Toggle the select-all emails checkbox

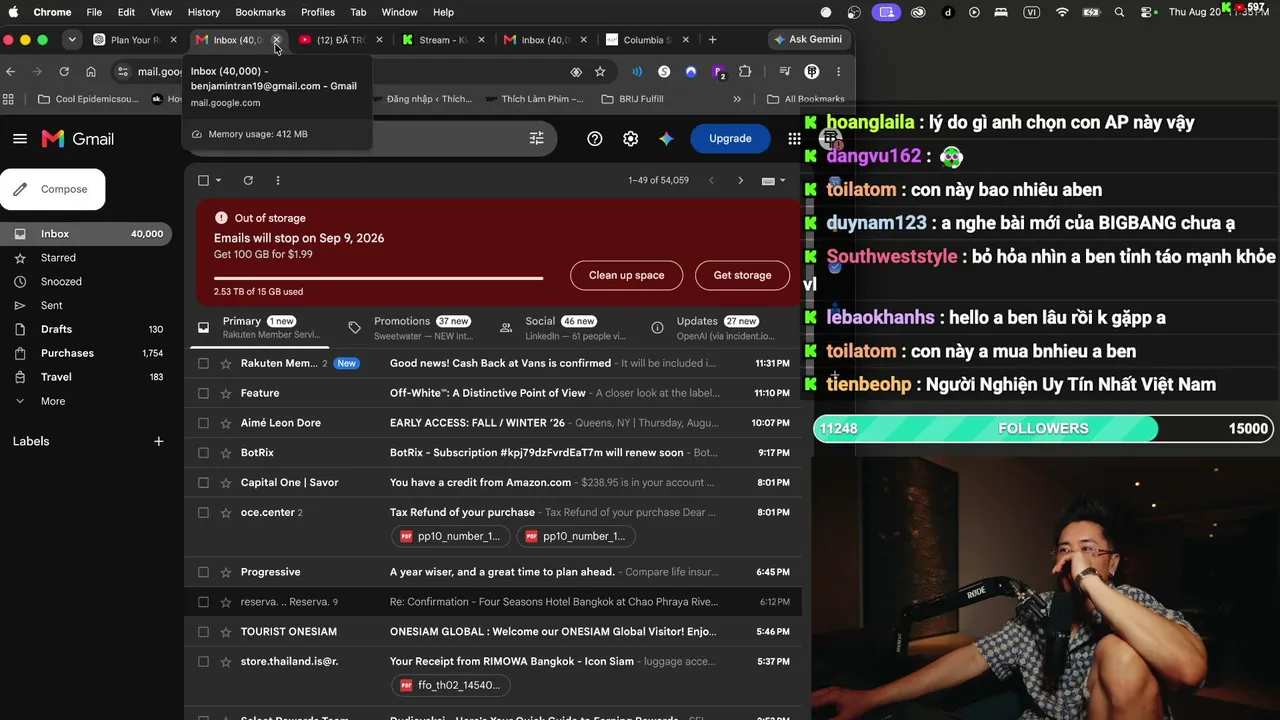click(203, 180)
